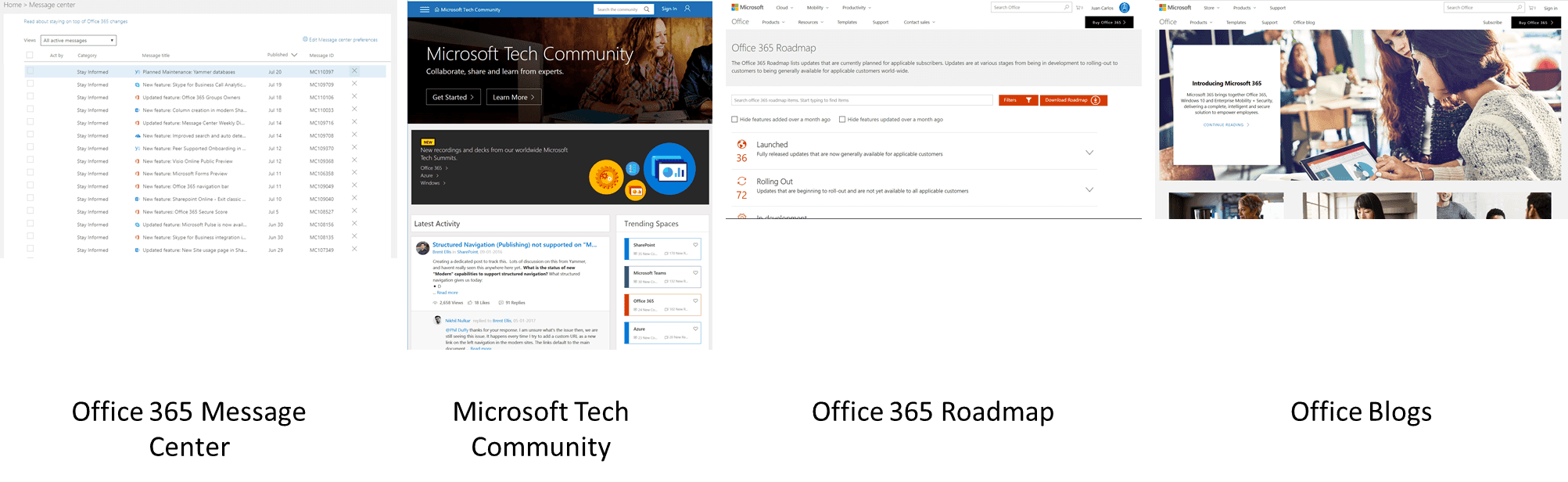
Task: Tick the select-all checkbox in Message center header
Action: [30, 55]
